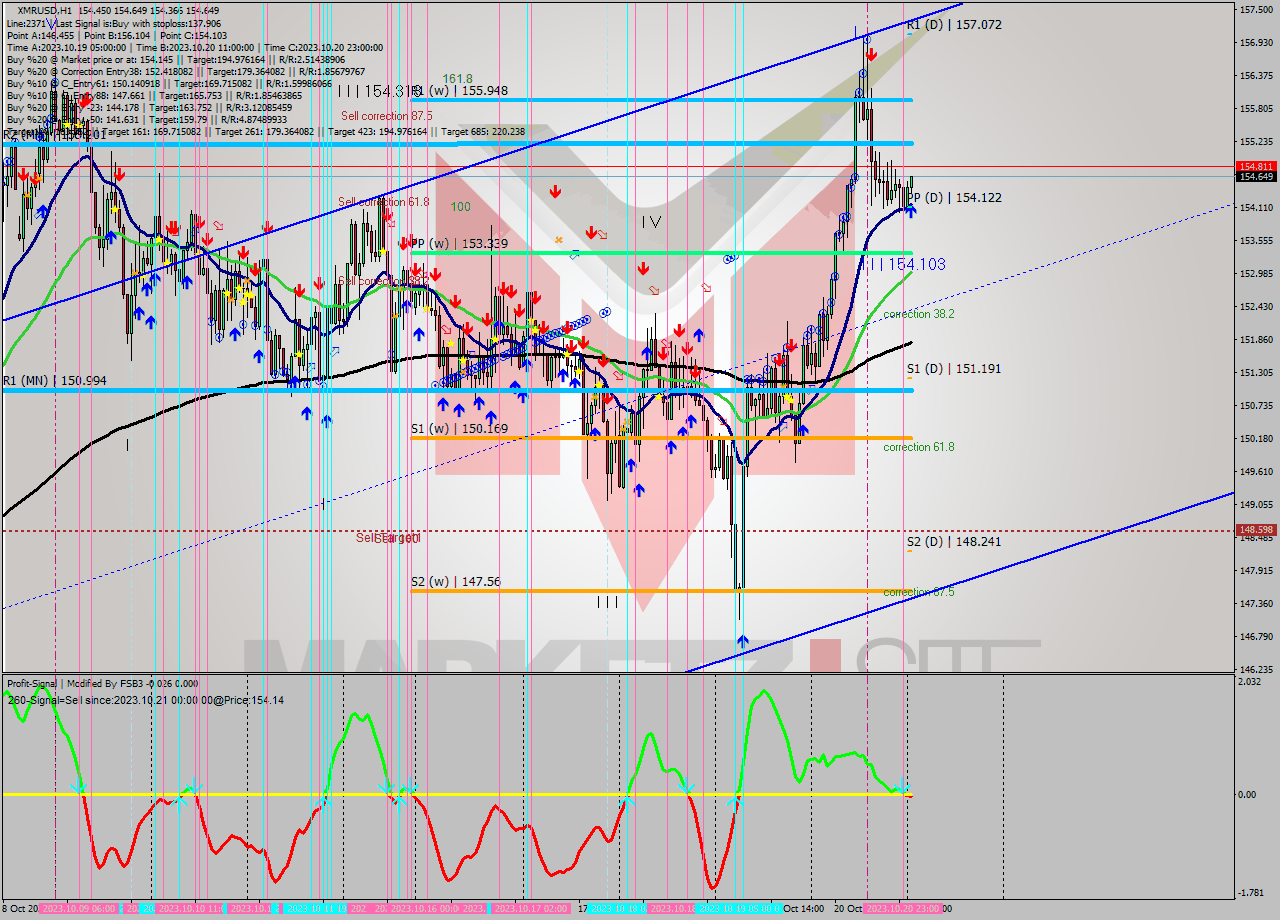Screen dimensions: 1280x920
Task: Click the orange X marker above PP (w) line
Action: click(559, 240)
